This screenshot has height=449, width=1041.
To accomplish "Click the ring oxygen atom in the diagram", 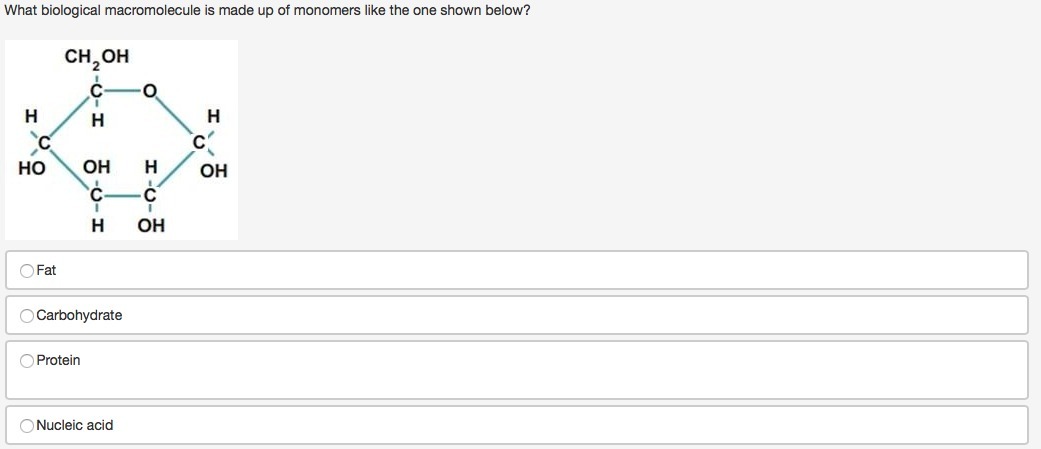I will point(151,90).
